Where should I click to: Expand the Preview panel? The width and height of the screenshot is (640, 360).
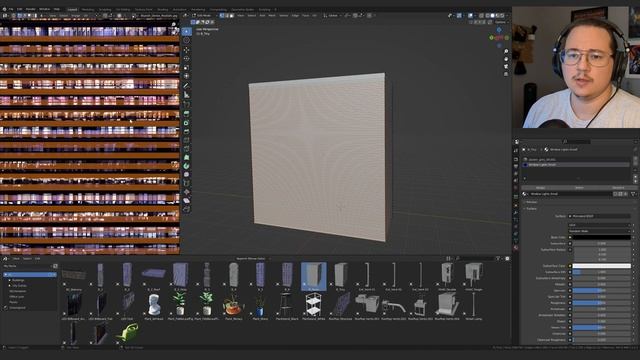(531, 202)
